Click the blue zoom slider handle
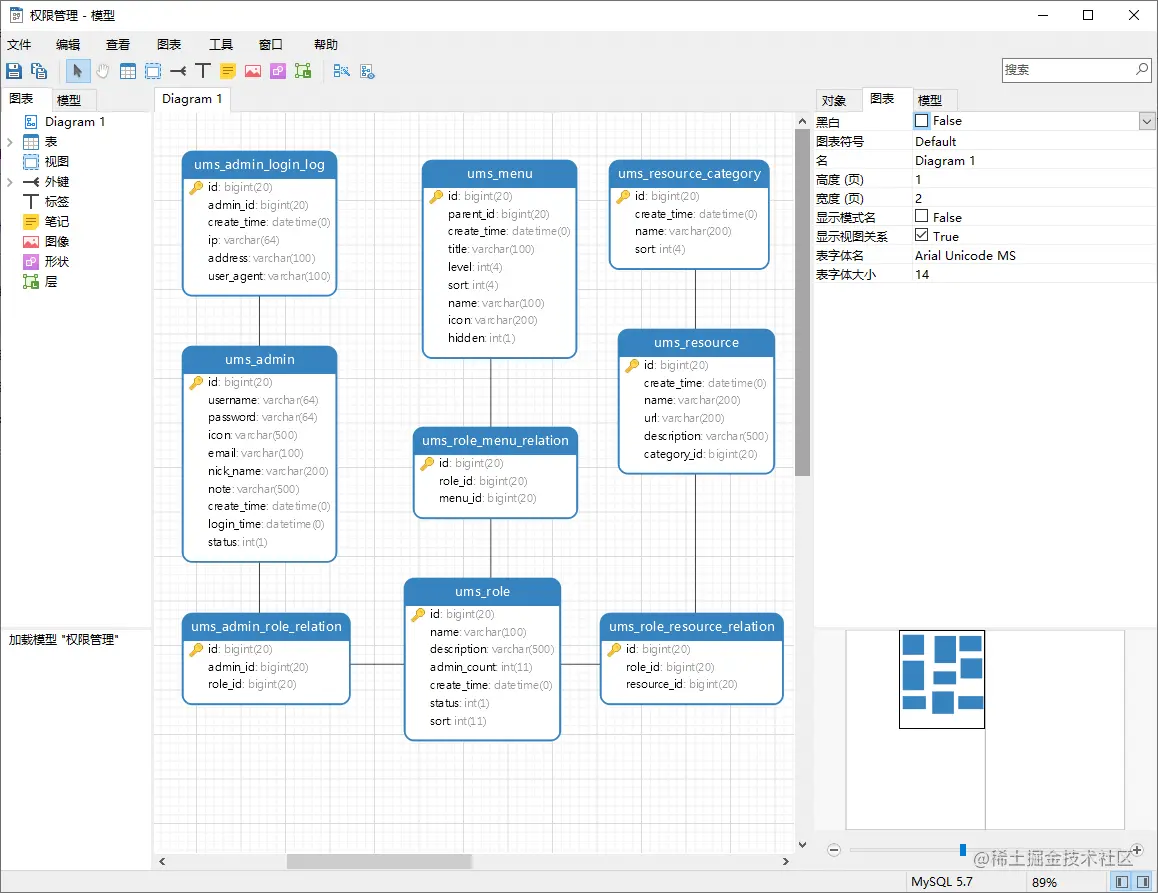 963,850
